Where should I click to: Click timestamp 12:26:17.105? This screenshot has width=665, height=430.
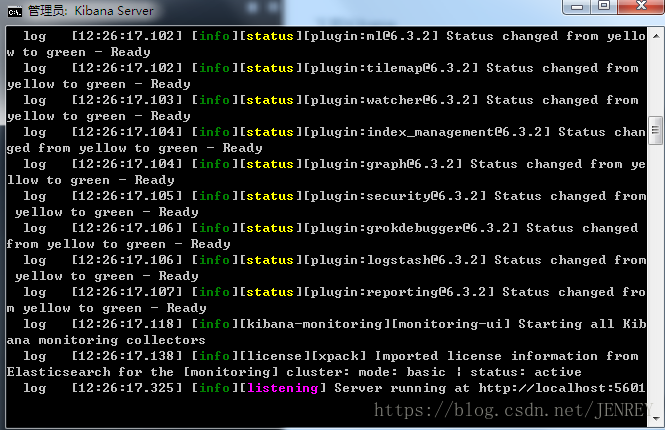point(126,196)
